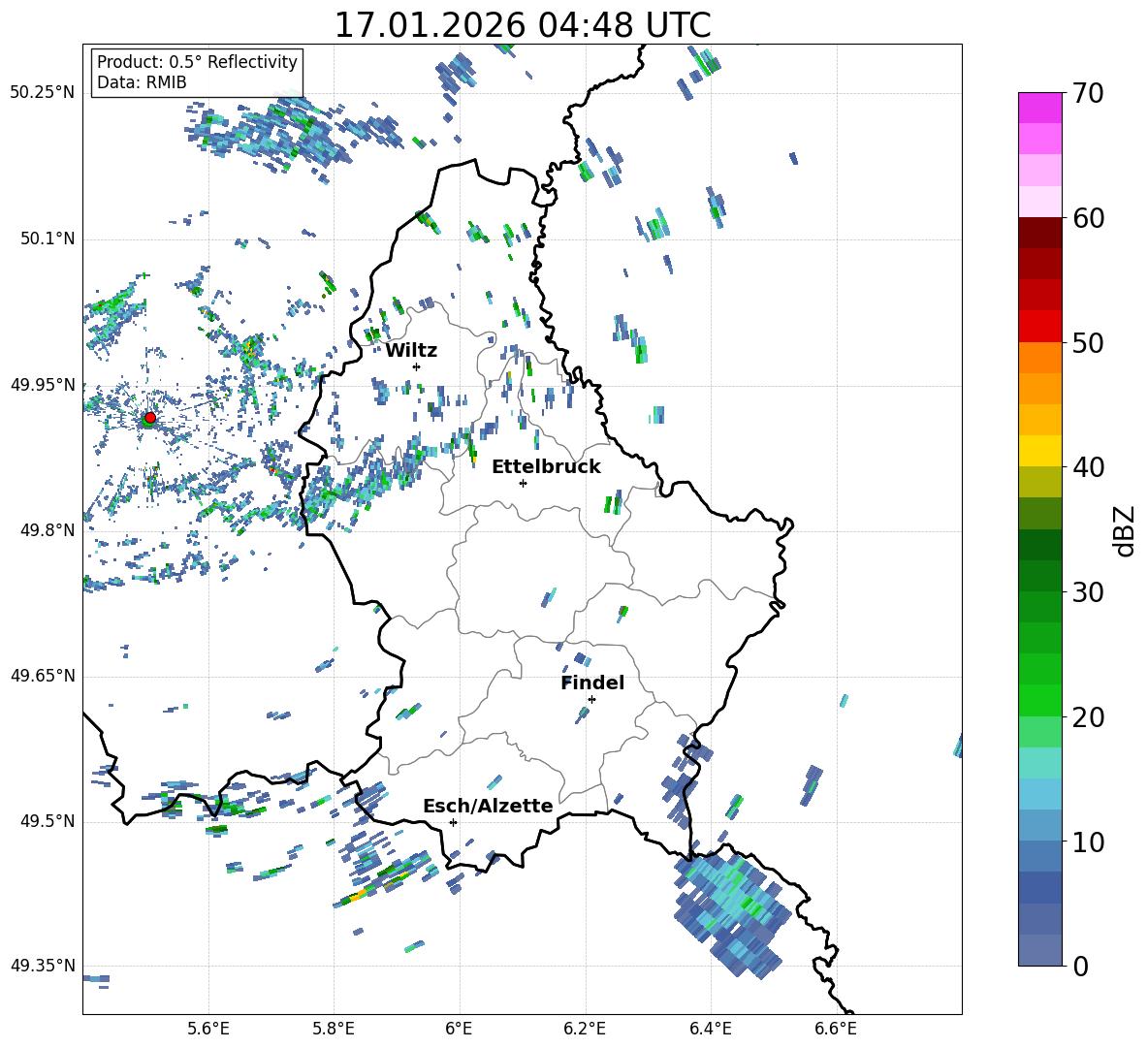Click the Esch/Alzette city label
Viewport: 1148px width, 1048px height.
(x=488, y=806)
